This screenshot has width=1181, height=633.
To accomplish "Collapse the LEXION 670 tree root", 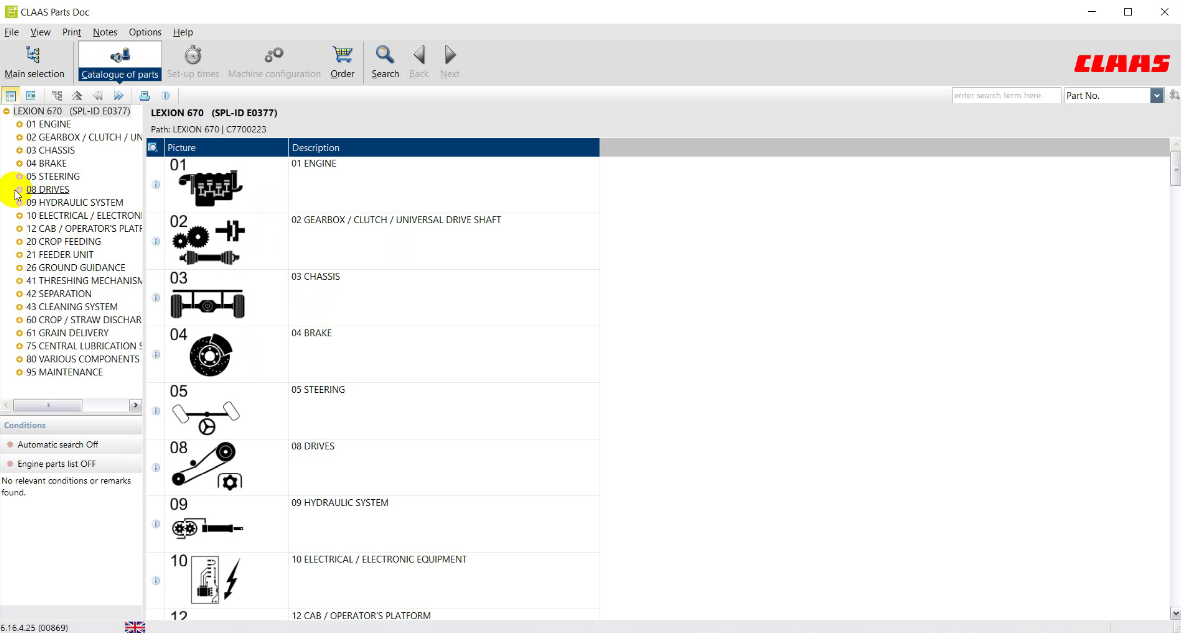I will [x=6, y=112].
